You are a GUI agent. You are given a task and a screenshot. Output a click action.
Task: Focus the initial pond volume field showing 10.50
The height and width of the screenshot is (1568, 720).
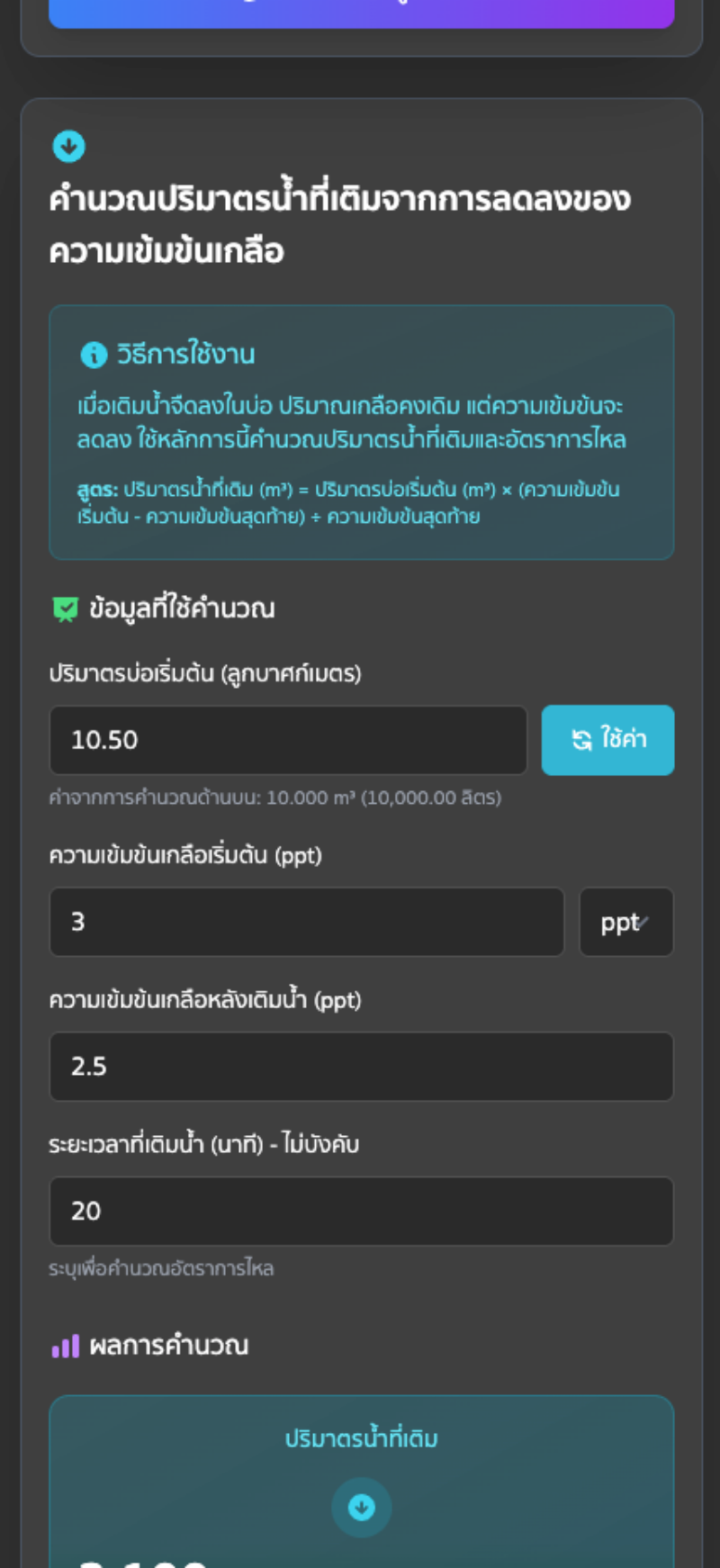coord(288,740)
